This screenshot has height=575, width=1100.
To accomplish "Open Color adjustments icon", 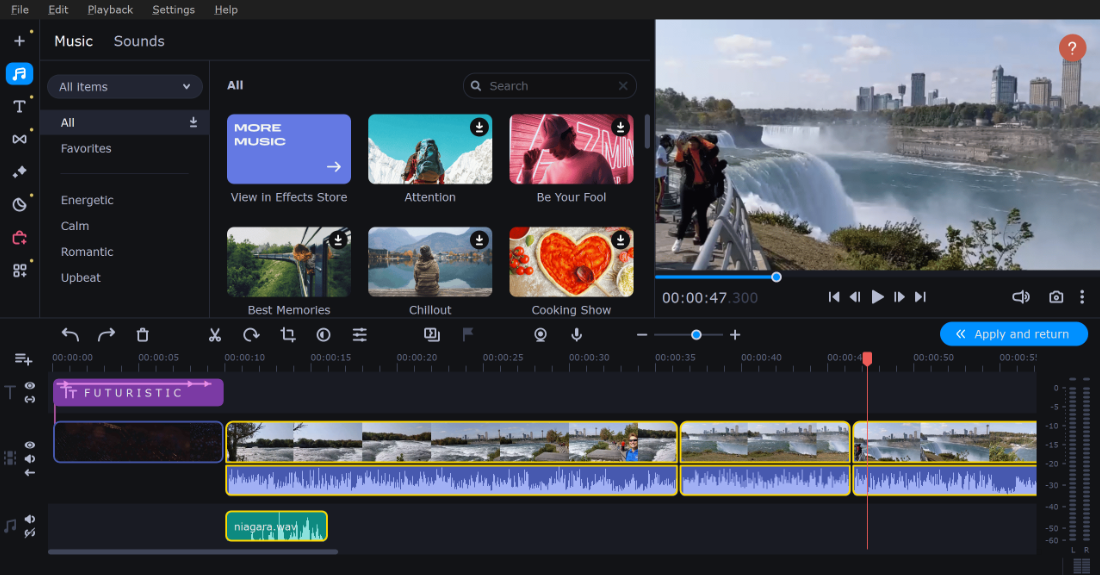I will pos(323,335).
